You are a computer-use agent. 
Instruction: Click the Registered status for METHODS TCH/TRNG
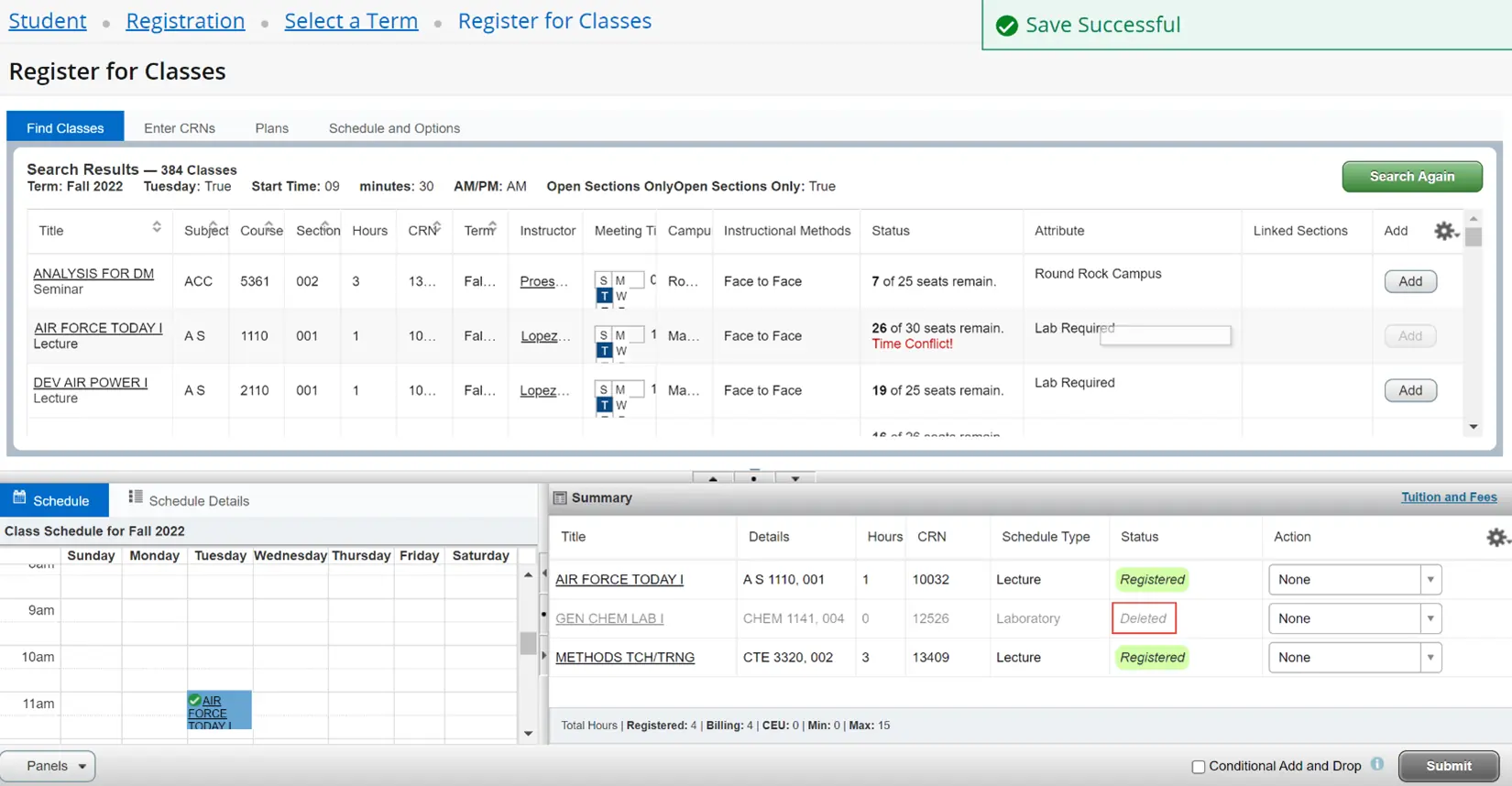pos(1153,657)
